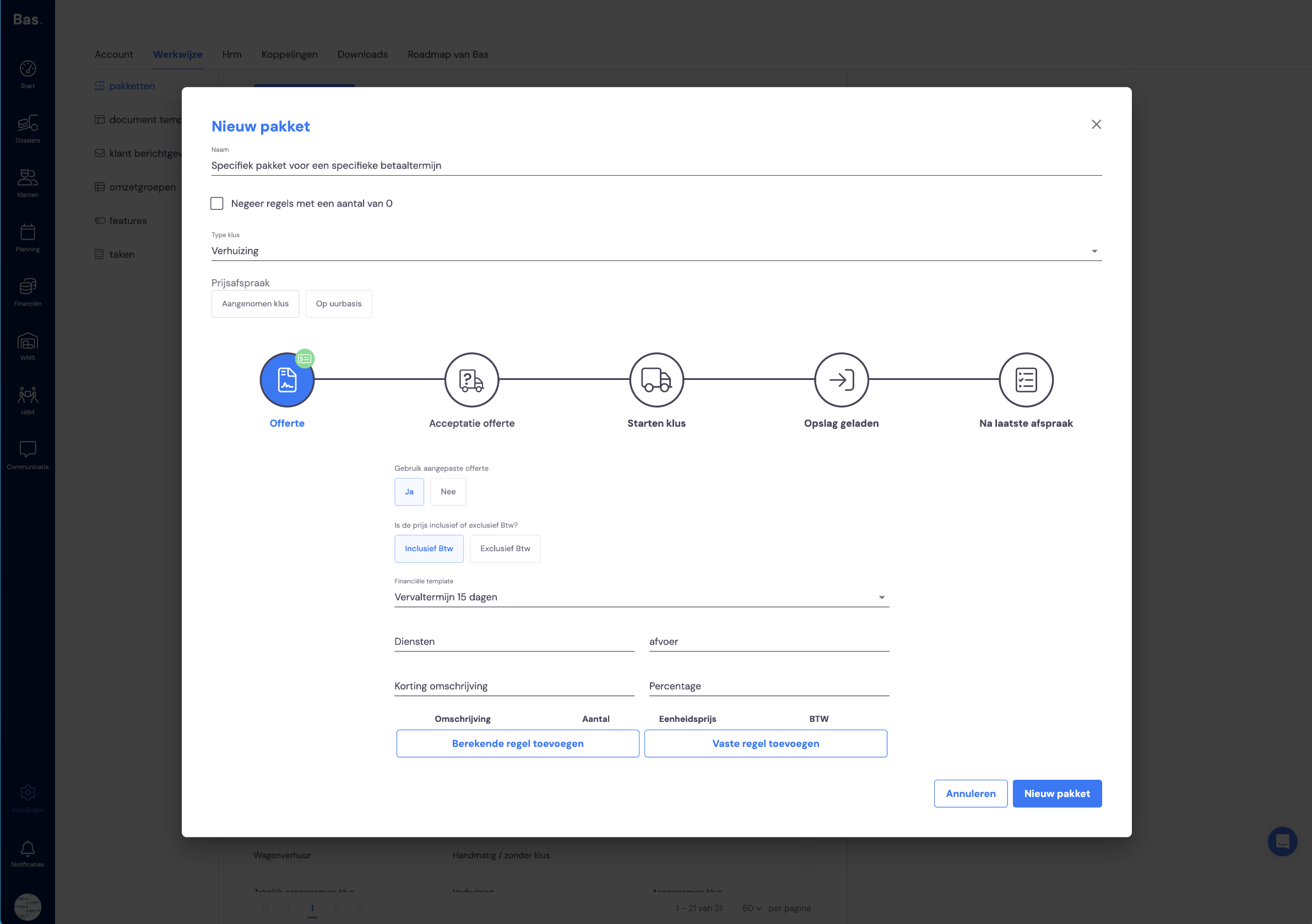This screenshot has height=924, width=1312.
Task: Go to Klanten in the sidebar
Action: click(28, 183)
